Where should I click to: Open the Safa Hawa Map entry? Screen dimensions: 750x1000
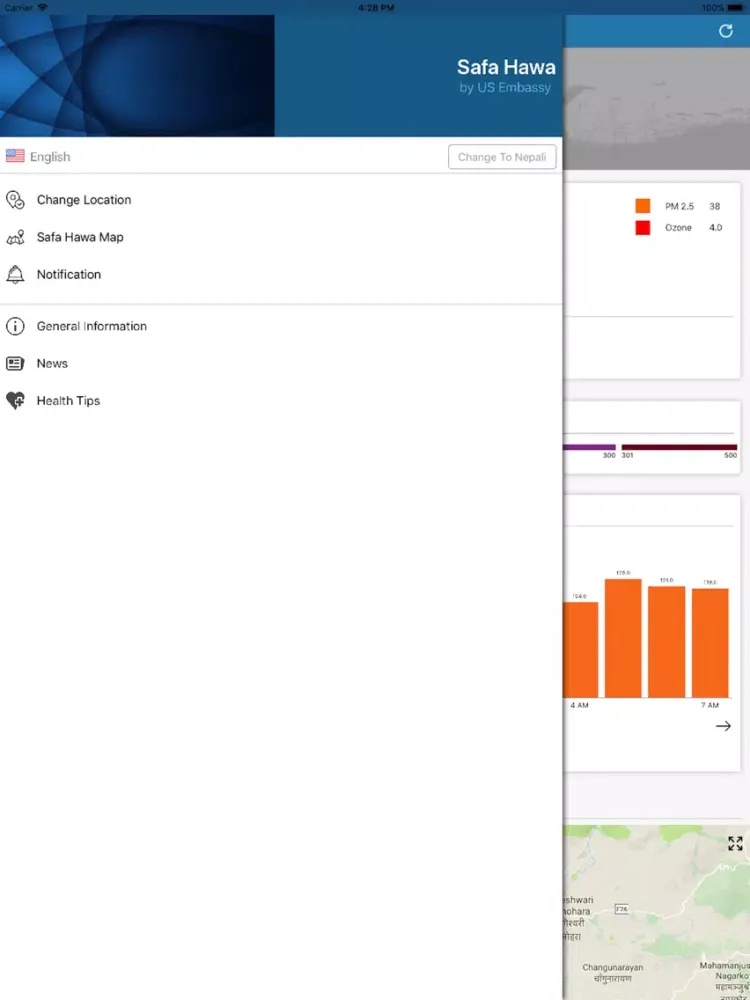[x=281, y=237]
